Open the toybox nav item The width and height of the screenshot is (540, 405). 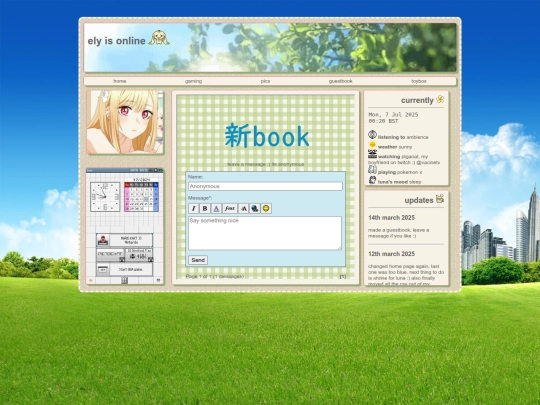click(419, 81)
